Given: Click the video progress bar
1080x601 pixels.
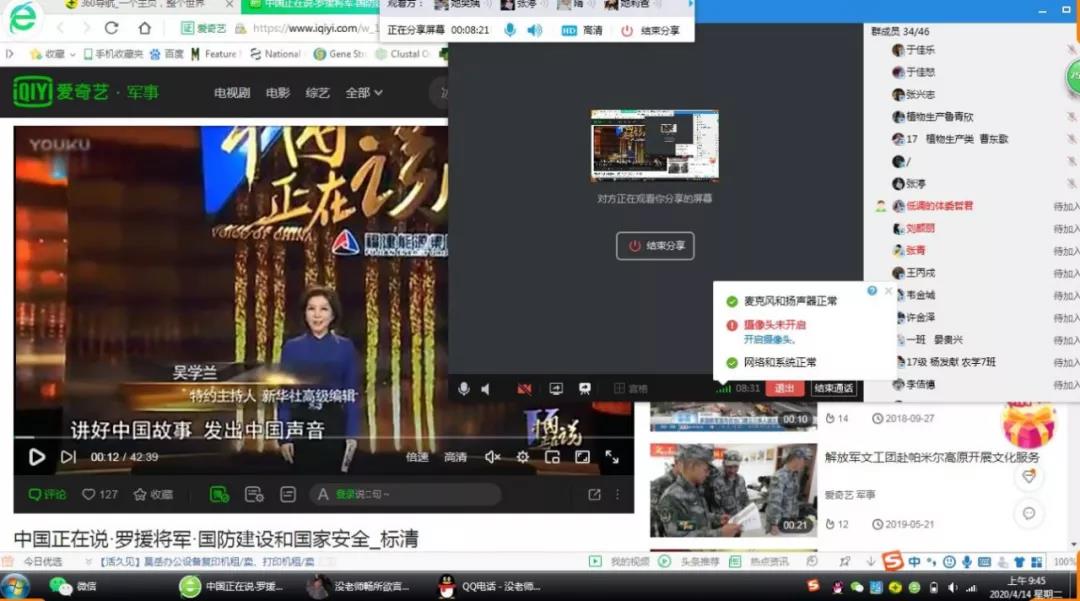Looking at the screenshot, I should click(300, 437).
